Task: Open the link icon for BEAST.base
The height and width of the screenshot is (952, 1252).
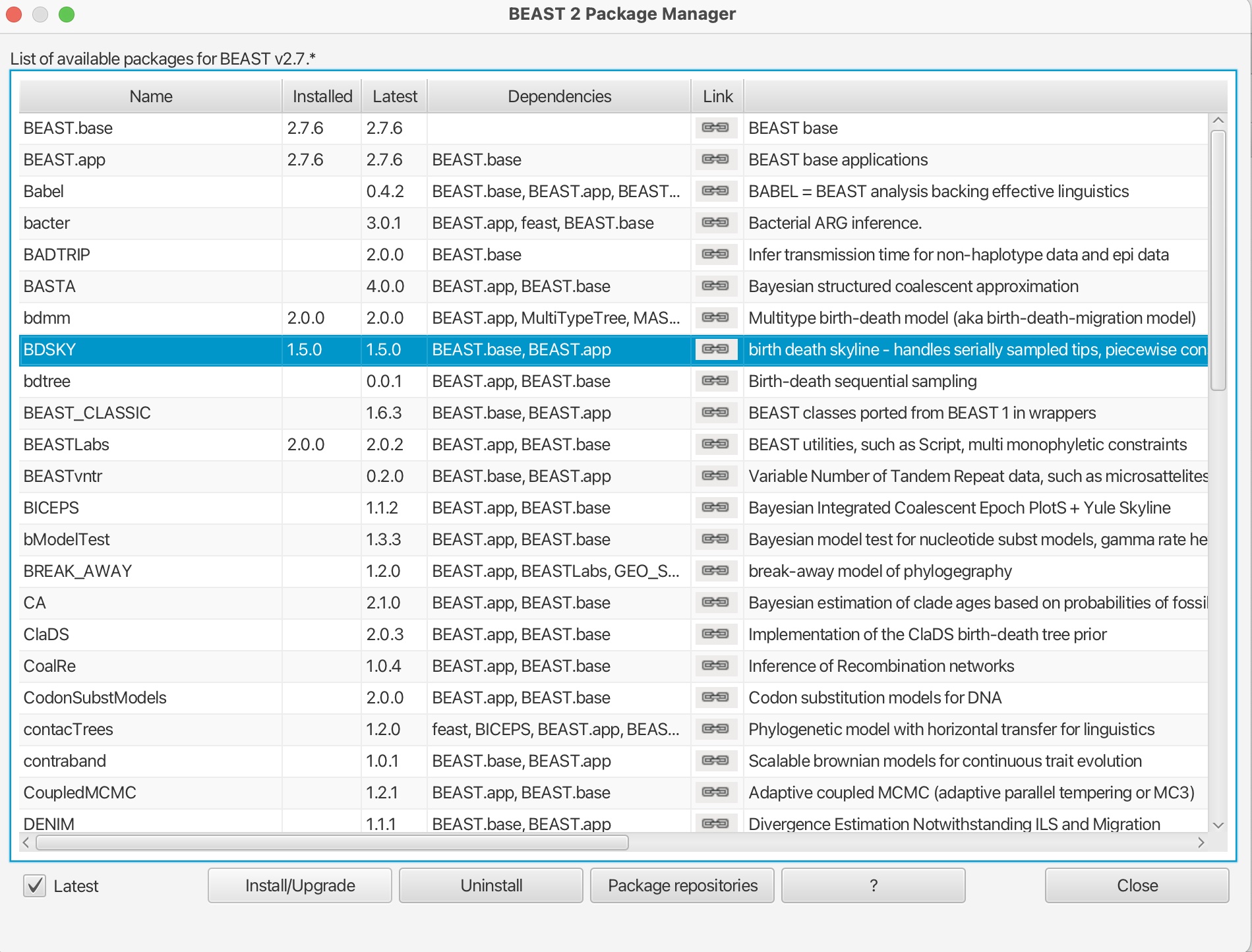Action: (x=715, y=128)
